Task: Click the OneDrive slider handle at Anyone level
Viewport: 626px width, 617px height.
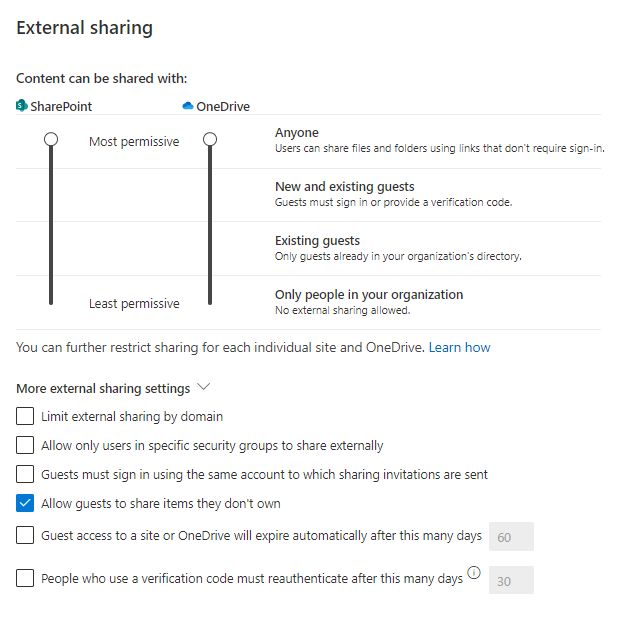Action: pyautogui.click(x=210, y=140)
